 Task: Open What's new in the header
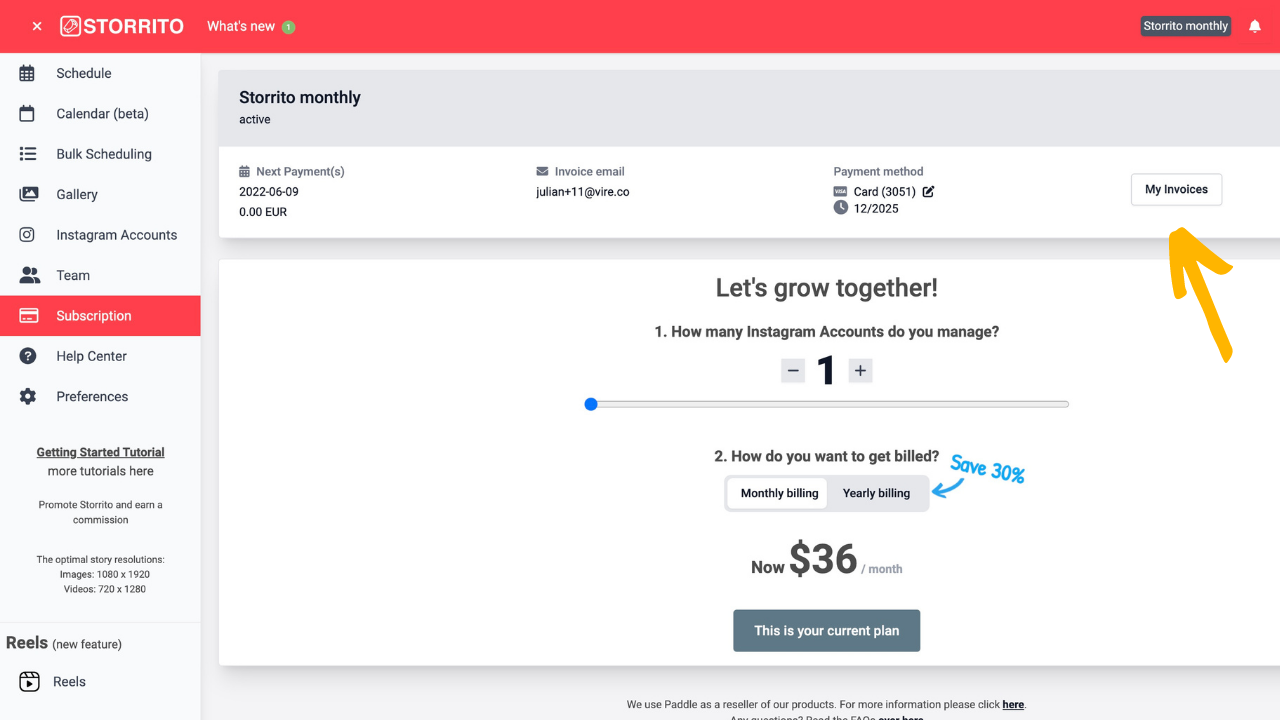tap(241, 27)
